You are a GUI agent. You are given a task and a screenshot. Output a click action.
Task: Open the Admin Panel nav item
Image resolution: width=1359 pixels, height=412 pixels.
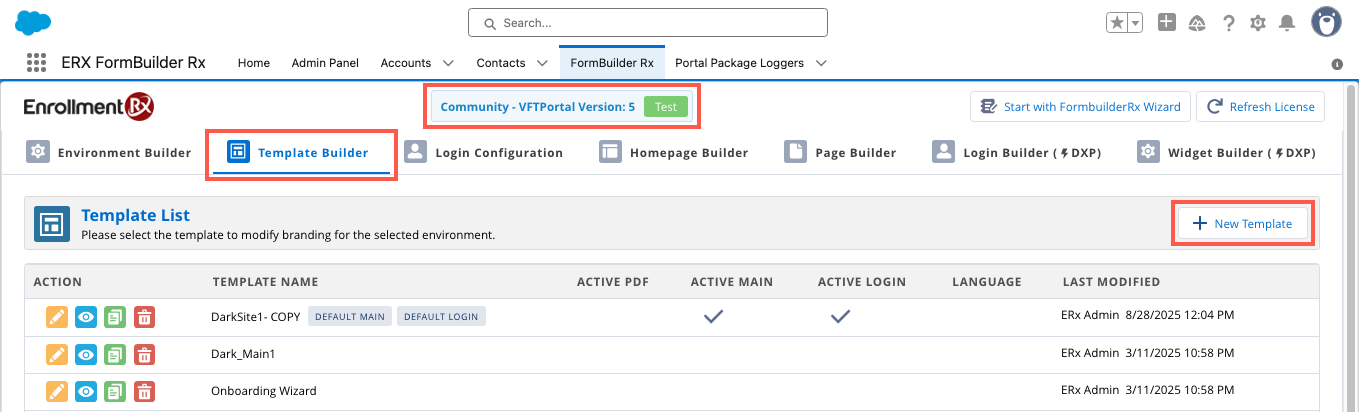point(325,63)
